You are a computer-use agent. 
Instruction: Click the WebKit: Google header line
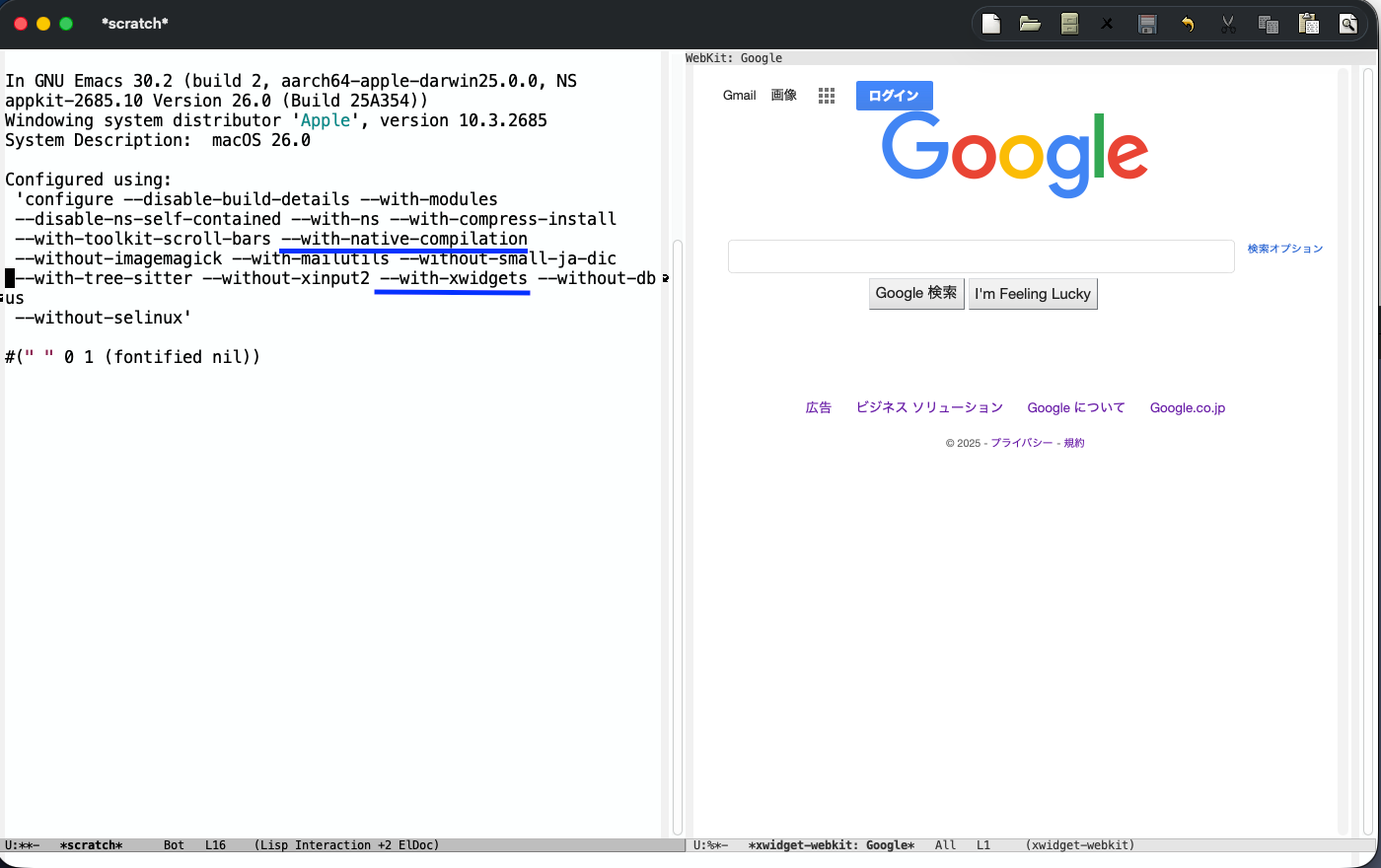click(734, 58)
